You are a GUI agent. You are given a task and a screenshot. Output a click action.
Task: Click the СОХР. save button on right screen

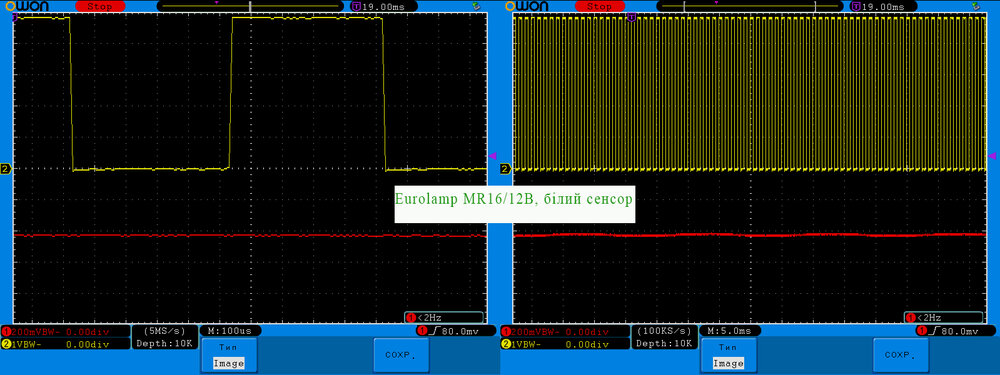pyautogui.click(x=901, y=355)
